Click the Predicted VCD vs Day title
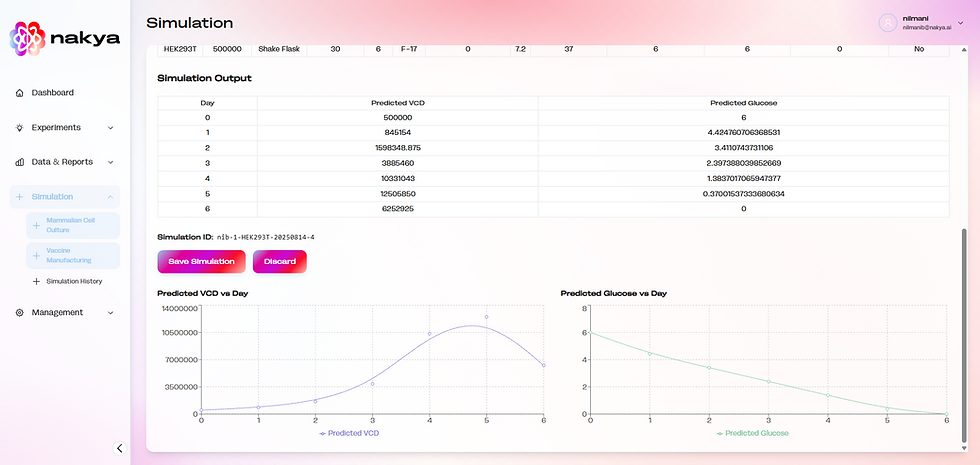This screenshot has width=980, height=465. click(x=202, y=293)
